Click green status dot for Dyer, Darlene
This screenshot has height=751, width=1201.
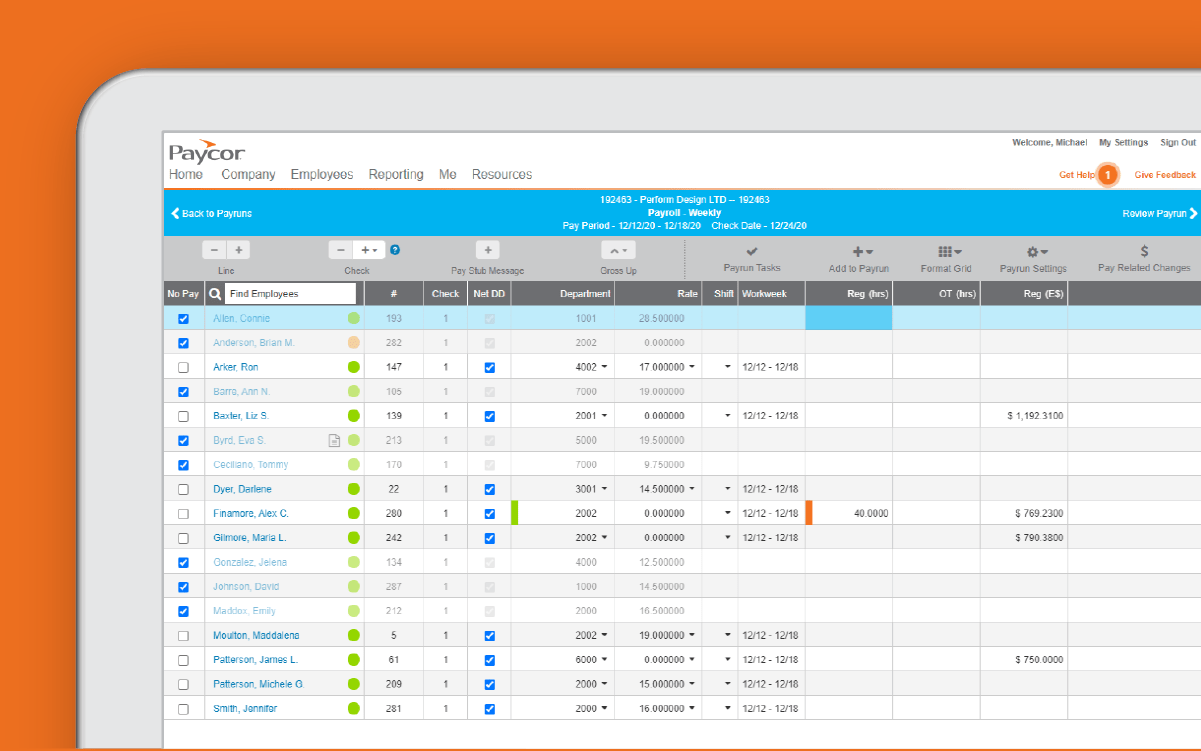tap(353, 489)
